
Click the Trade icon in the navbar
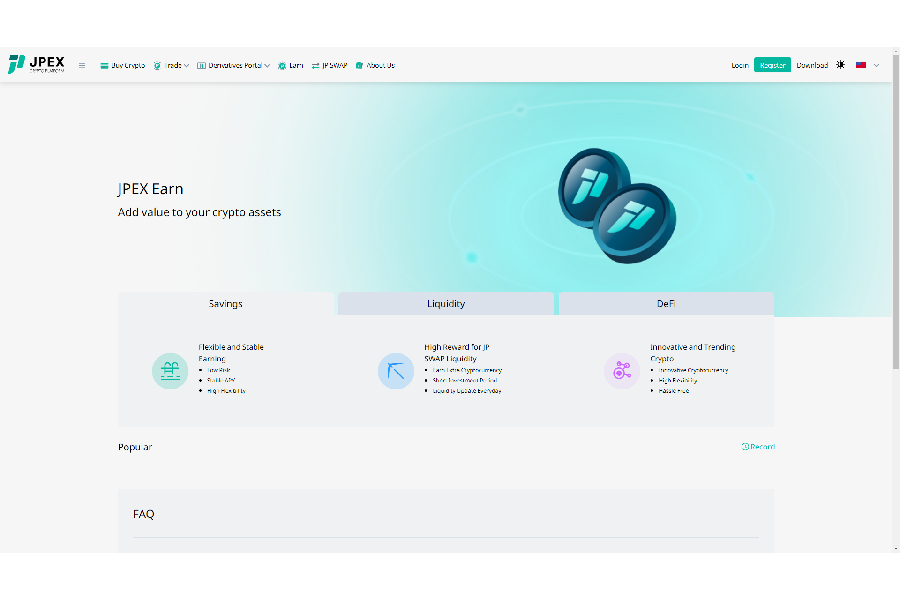tap(157, 65)
